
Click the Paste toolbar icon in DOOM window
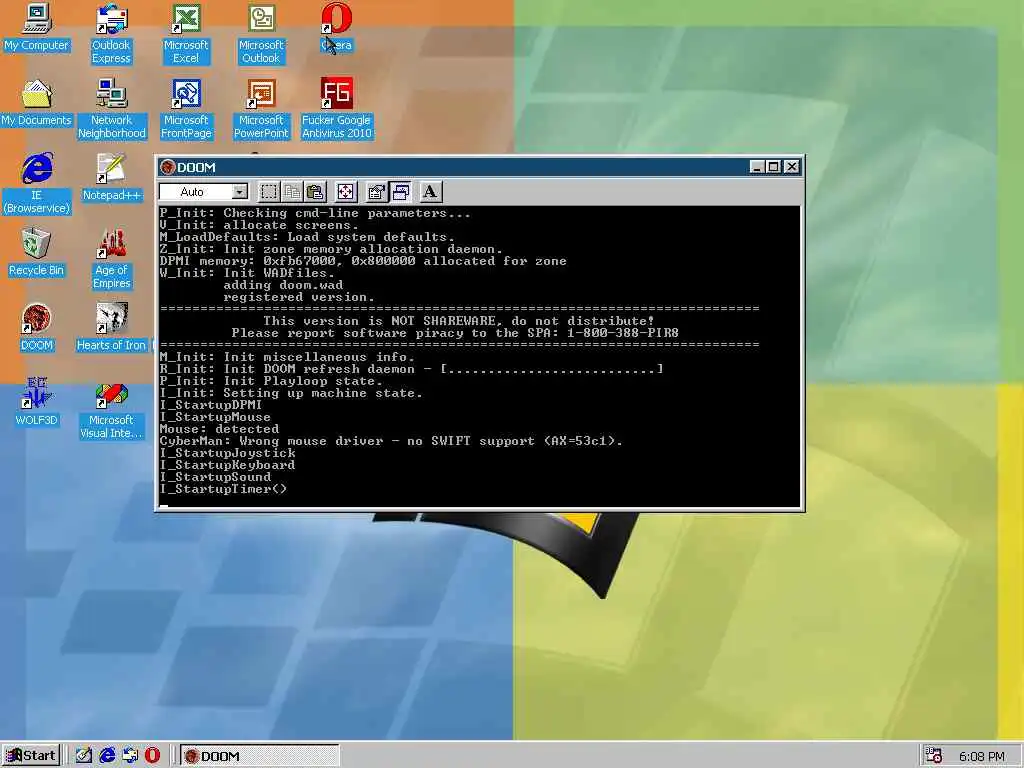(315, 191)
